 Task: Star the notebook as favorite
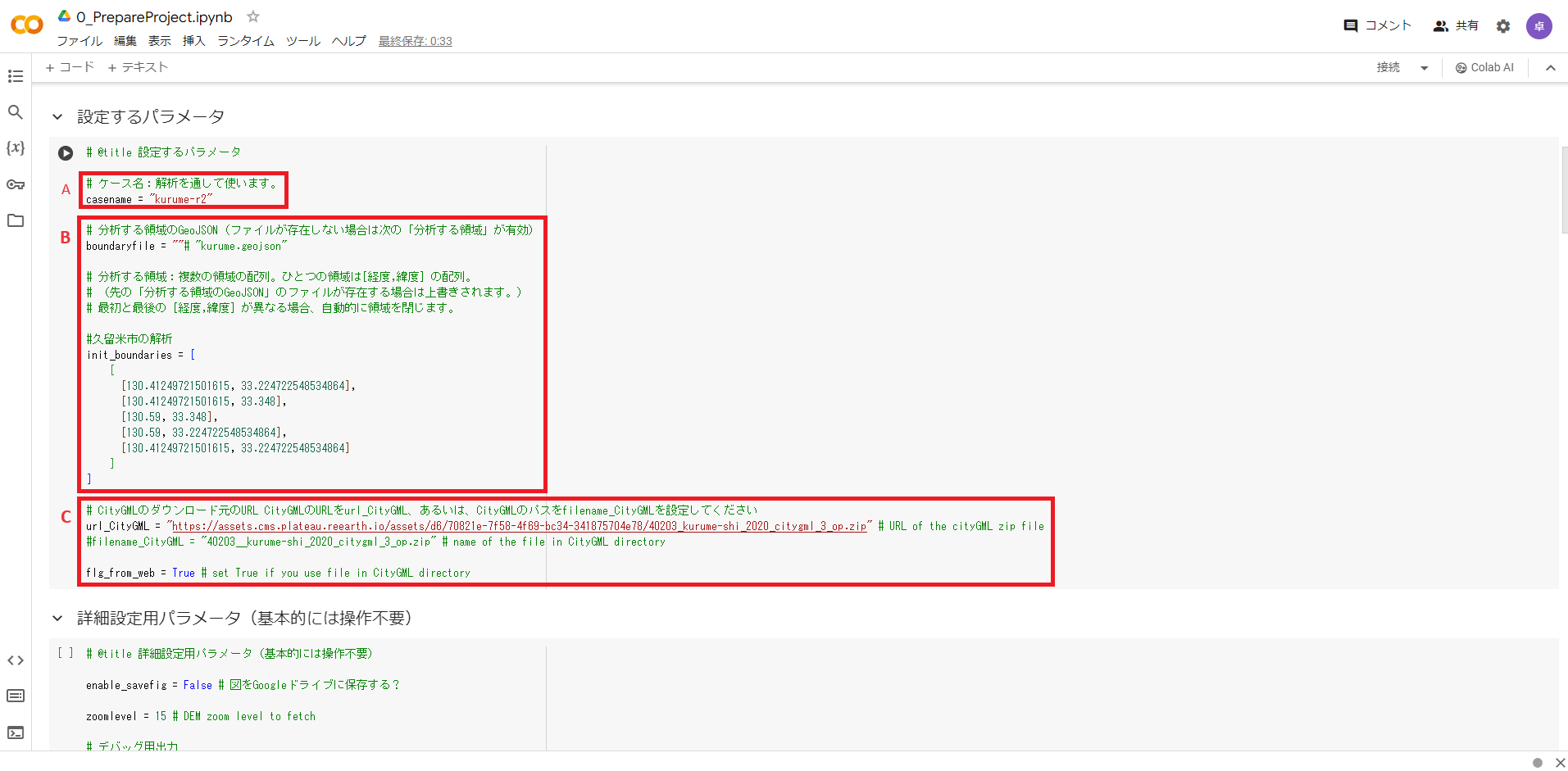(x=253, y=16)
